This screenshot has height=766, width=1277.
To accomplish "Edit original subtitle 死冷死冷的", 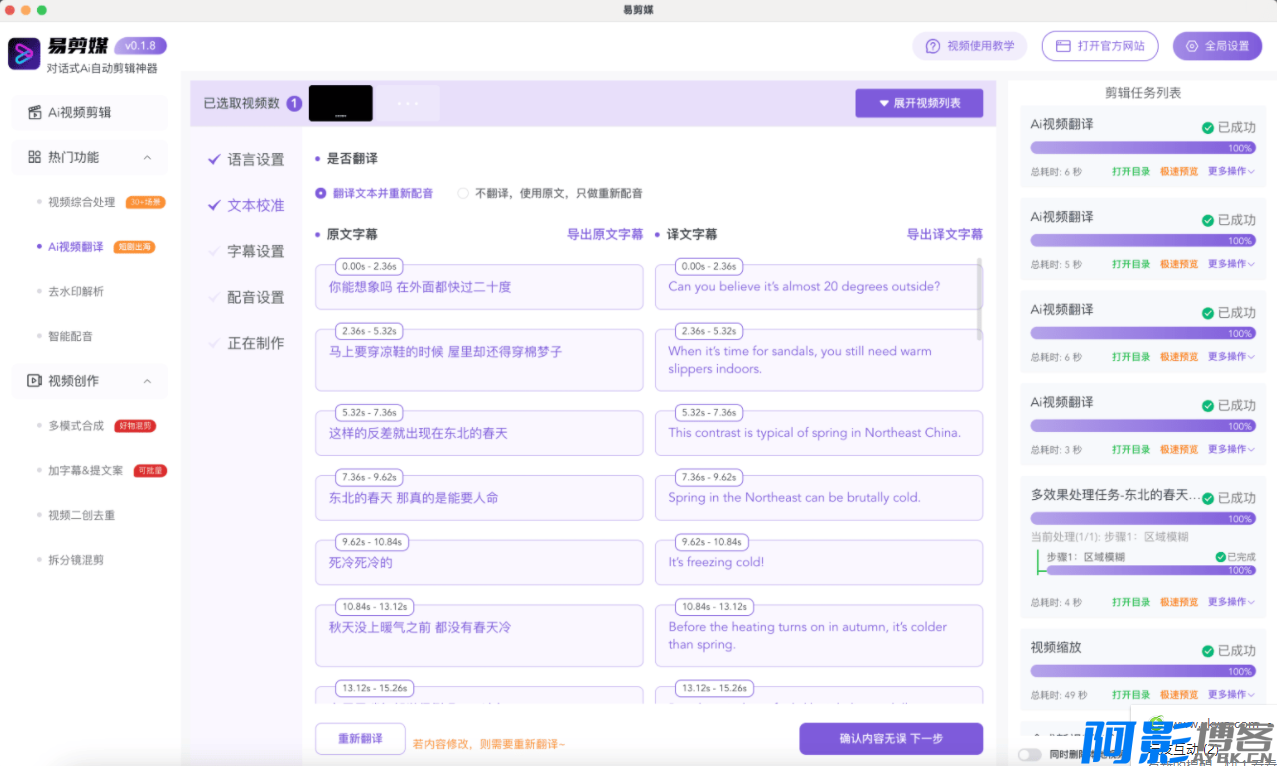I will [x=479, y=562].
